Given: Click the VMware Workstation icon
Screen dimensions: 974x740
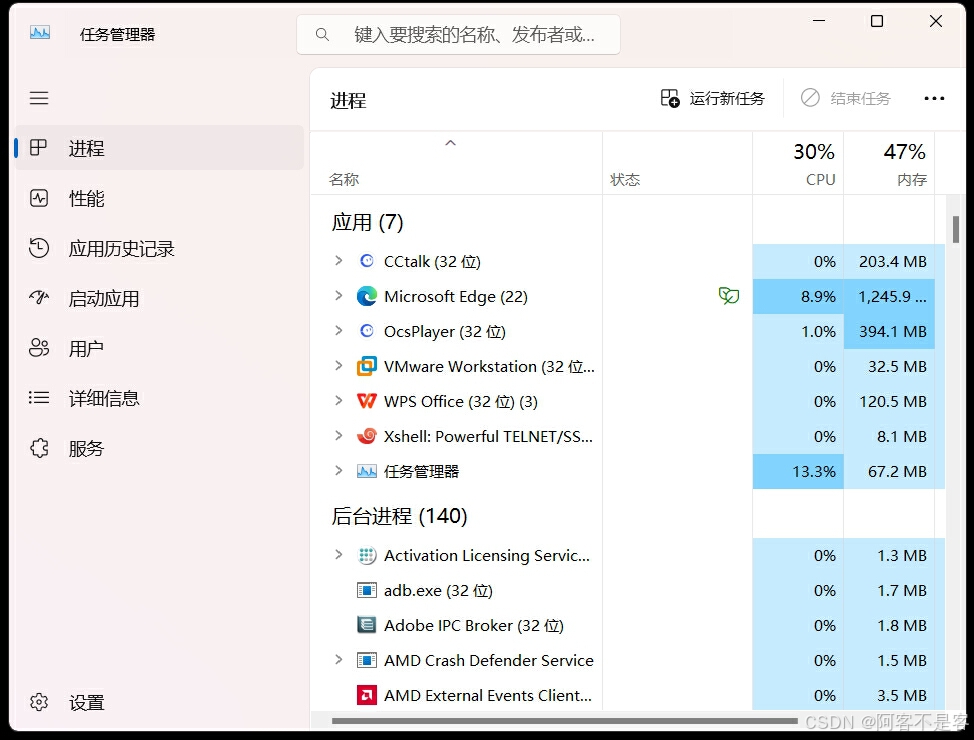Looking at the screenshot, I should point(366,366).
